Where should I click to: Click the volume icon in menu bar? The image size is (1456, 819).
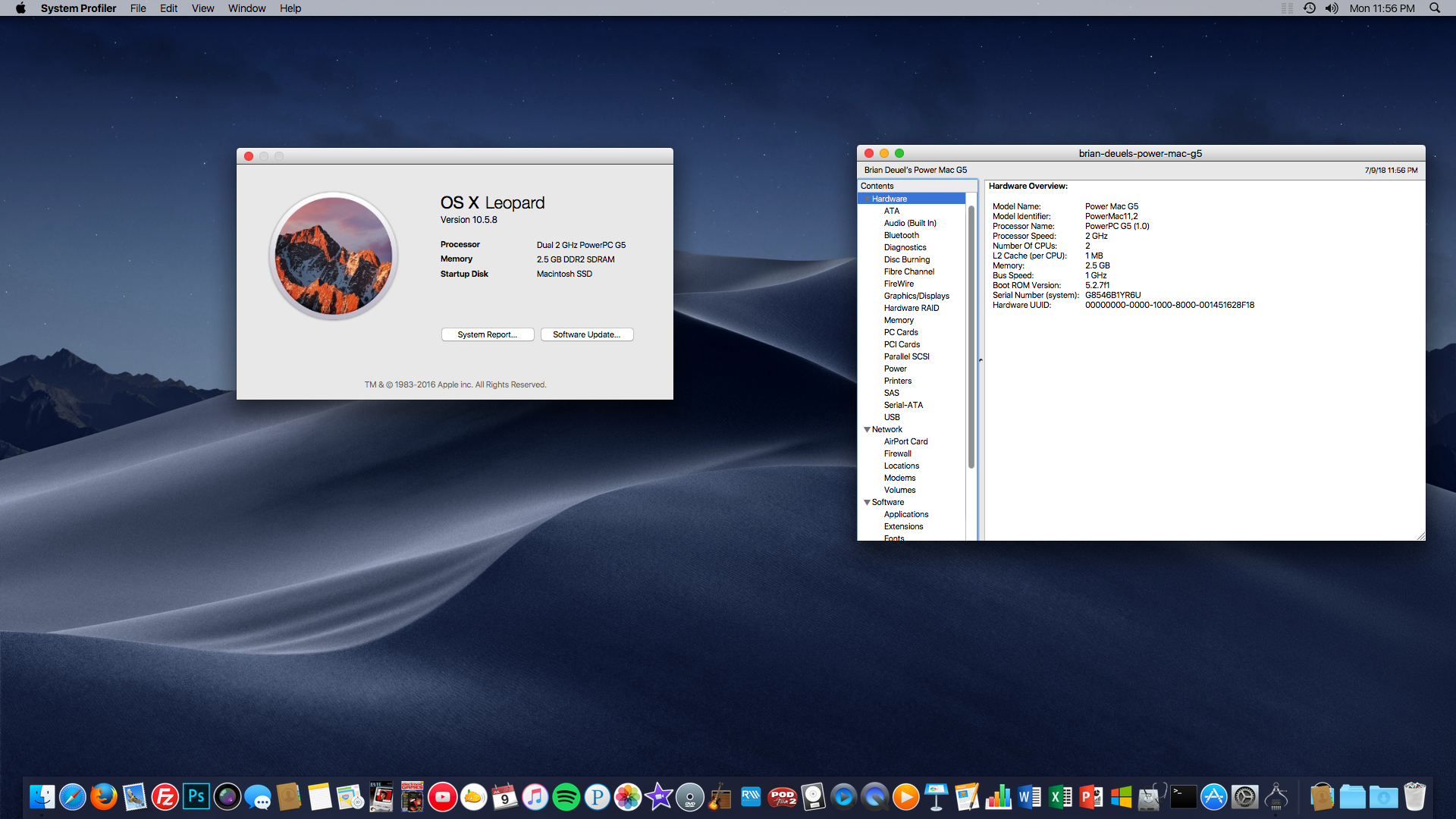tap(1332, 8)
